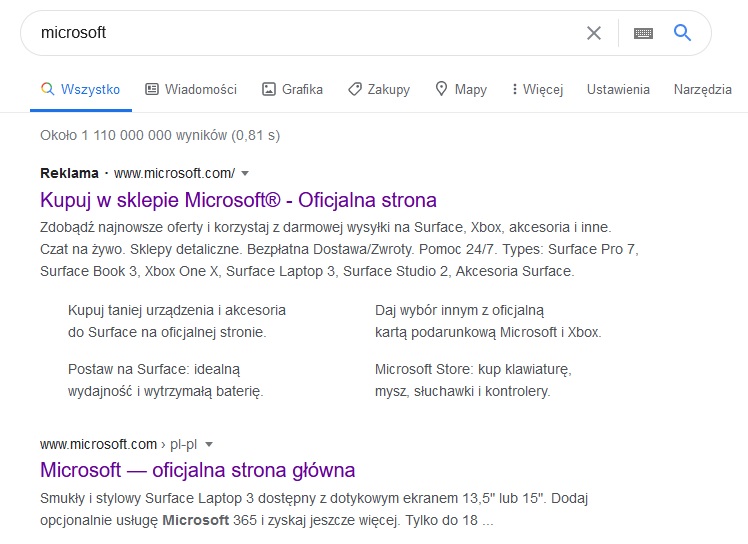This screenshot has height=544, width=748.
Task: Click the picture icon beside Grafika
Action: pyautogui.click(x=269, y=89)
